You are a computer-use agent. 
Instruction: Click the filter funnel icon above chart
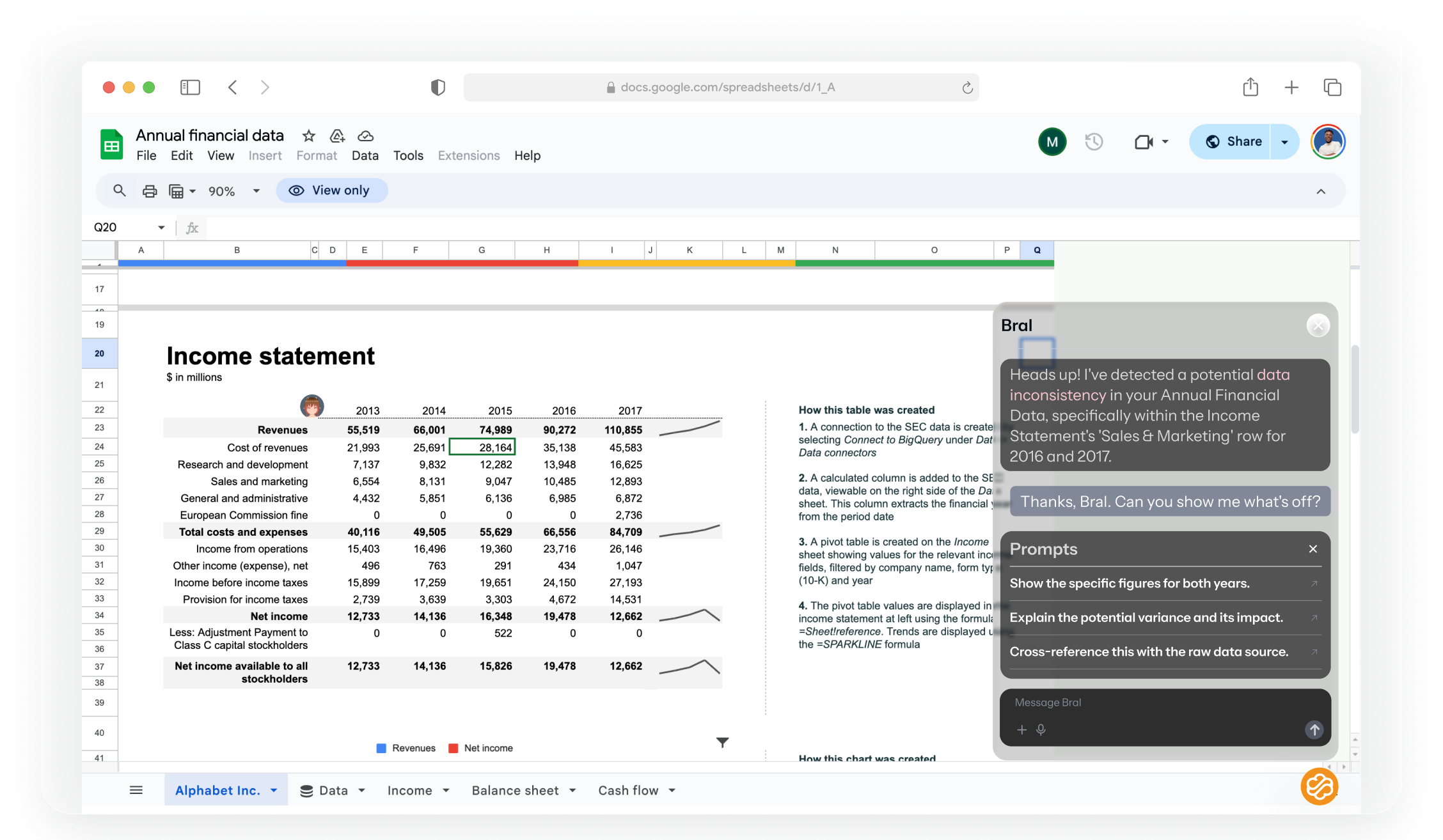pos(722,742)
